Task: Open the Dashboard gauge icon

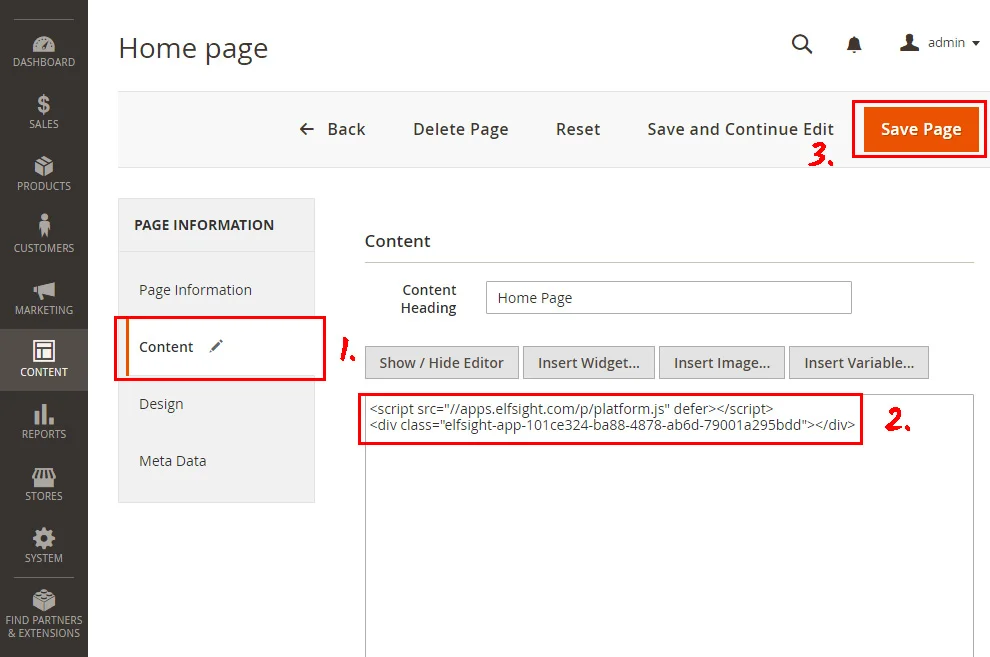Action: tap(44, 44)
